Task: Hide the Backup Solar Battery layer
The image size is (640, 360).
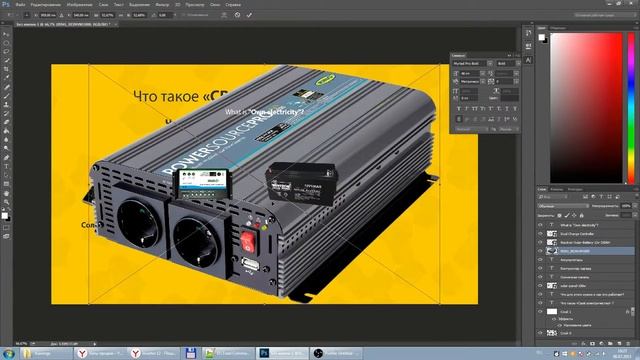Action: pyautogui.click(x=540, y=242)
